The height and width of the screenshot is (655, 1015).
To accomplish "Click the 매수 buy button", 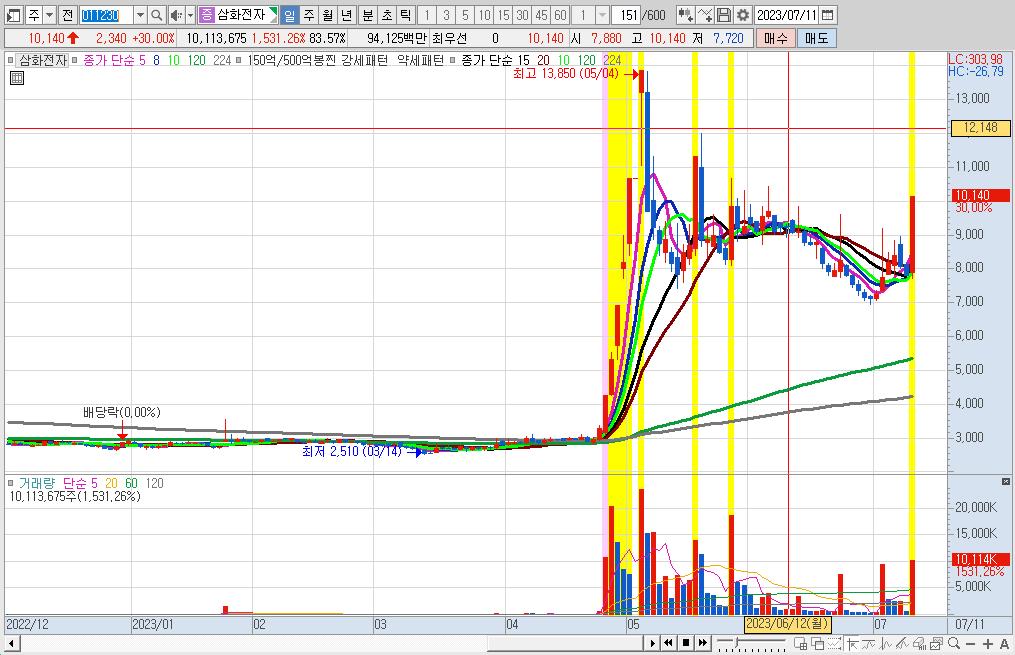I will point(775,38).
